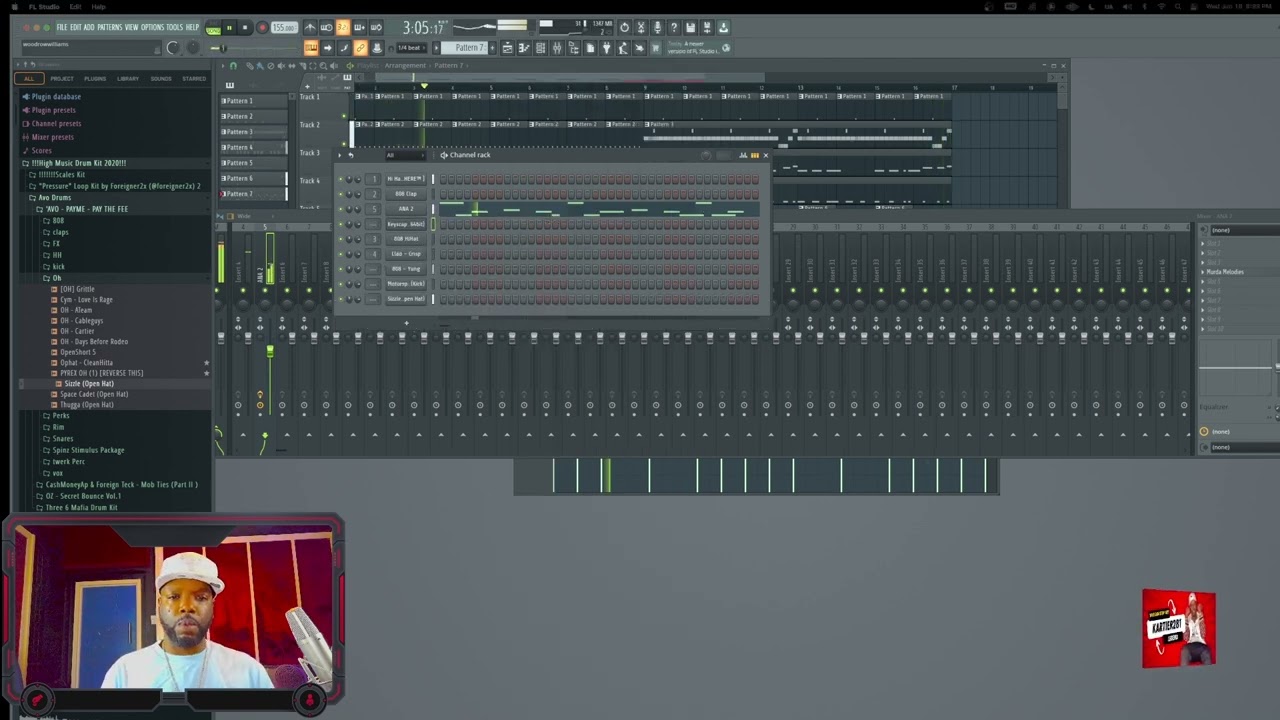Viewport: 1280px width, 720px height.
Task: Click the typing keyboard to piano icon
Action: point(310,47)
